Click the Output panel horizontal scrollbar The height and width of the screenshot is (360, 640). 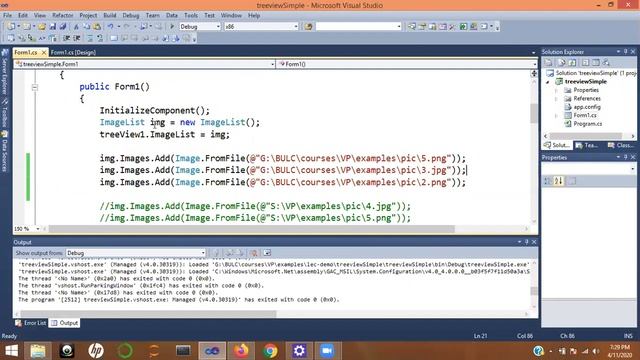pos(148,314)
